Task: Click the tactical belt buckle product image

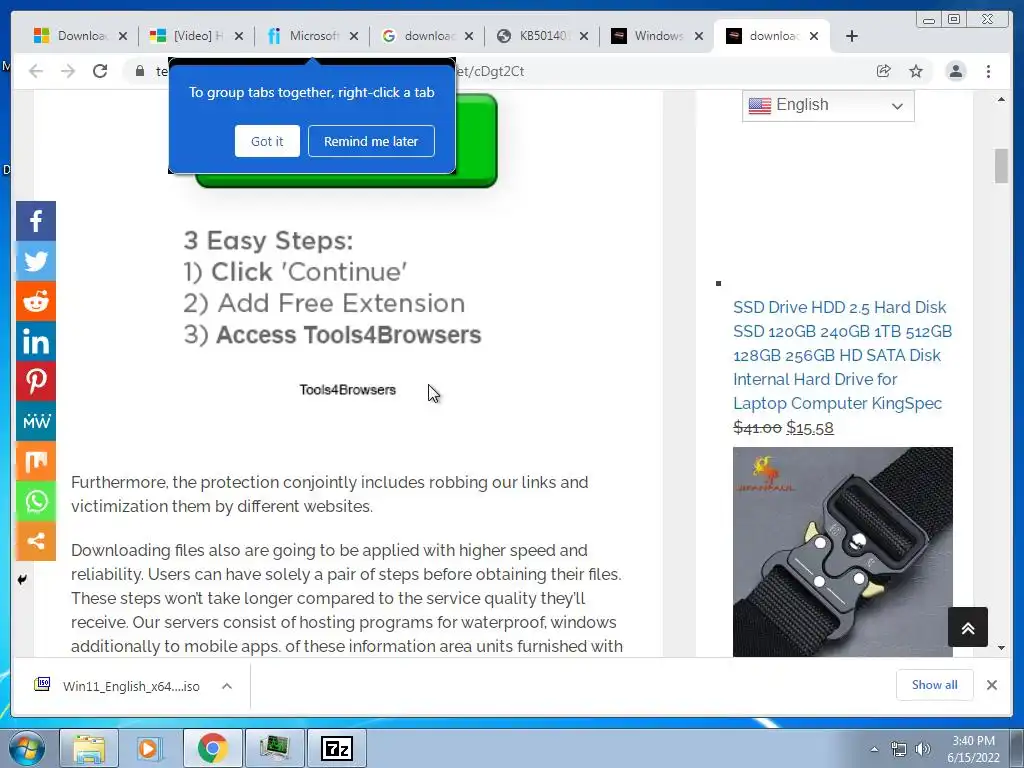Action: point(842,552)
